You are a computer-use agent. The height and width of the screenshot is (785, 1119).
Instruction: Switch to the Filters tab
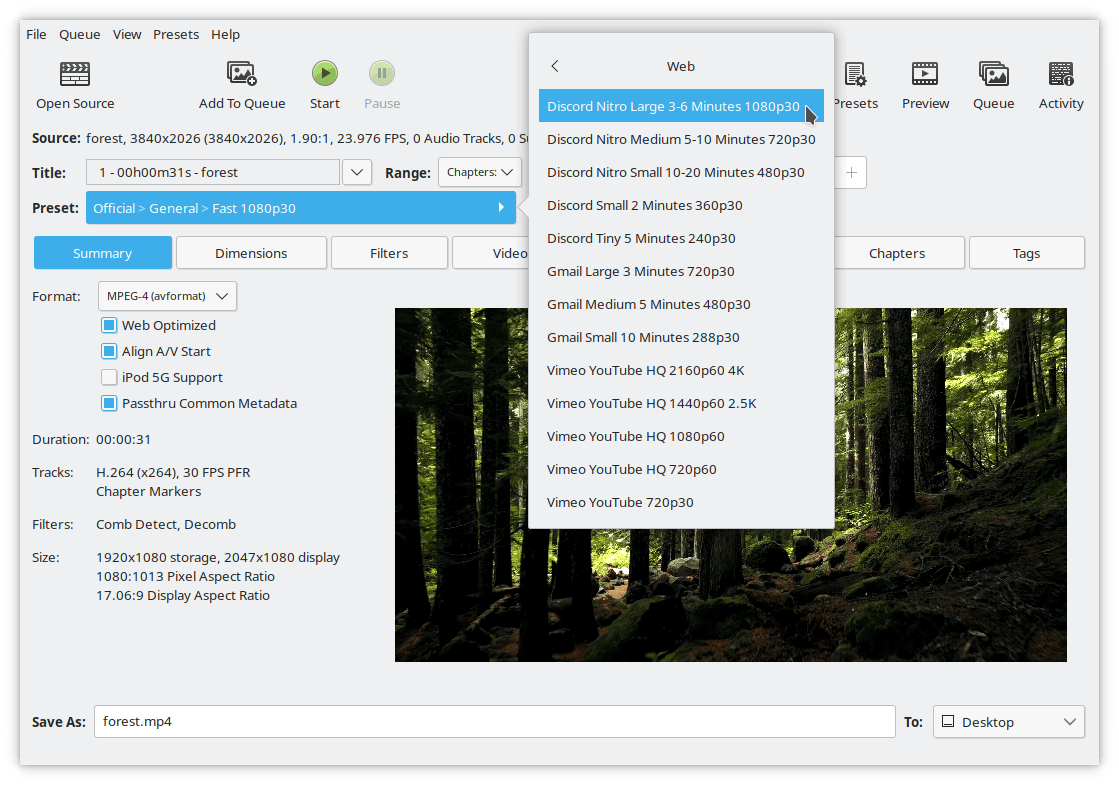pyautogui.click(x=389, y=253)
